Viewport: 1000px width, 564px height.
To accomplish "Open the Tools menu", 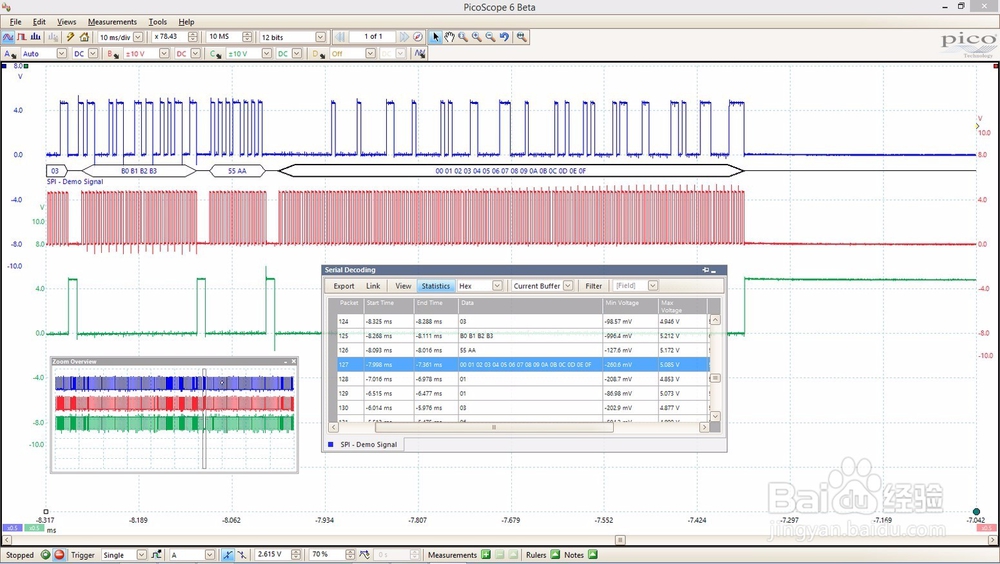I will (158, 22).
